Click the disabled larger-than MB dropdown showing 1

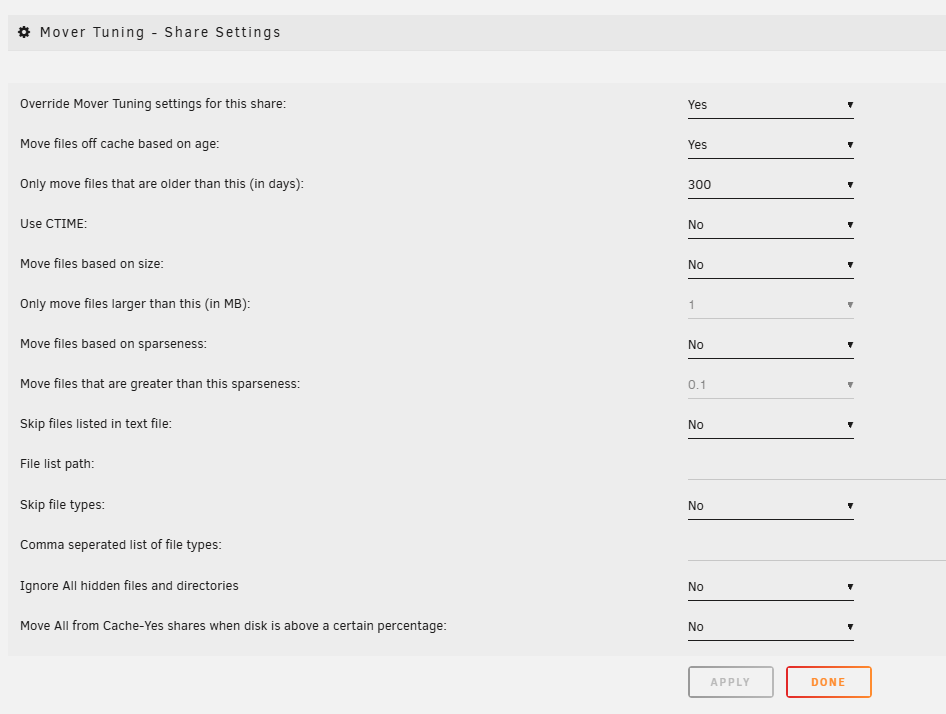[770, 305]
